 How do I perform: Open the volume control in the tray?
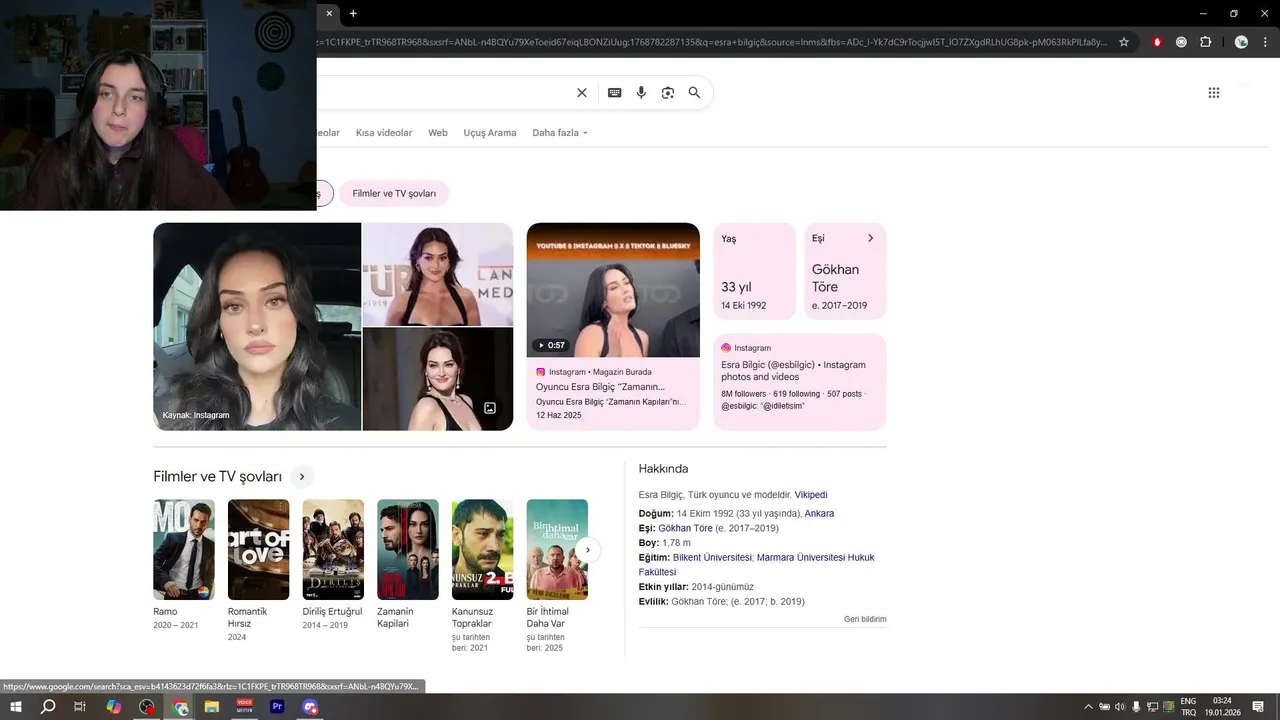(1119, 707)
